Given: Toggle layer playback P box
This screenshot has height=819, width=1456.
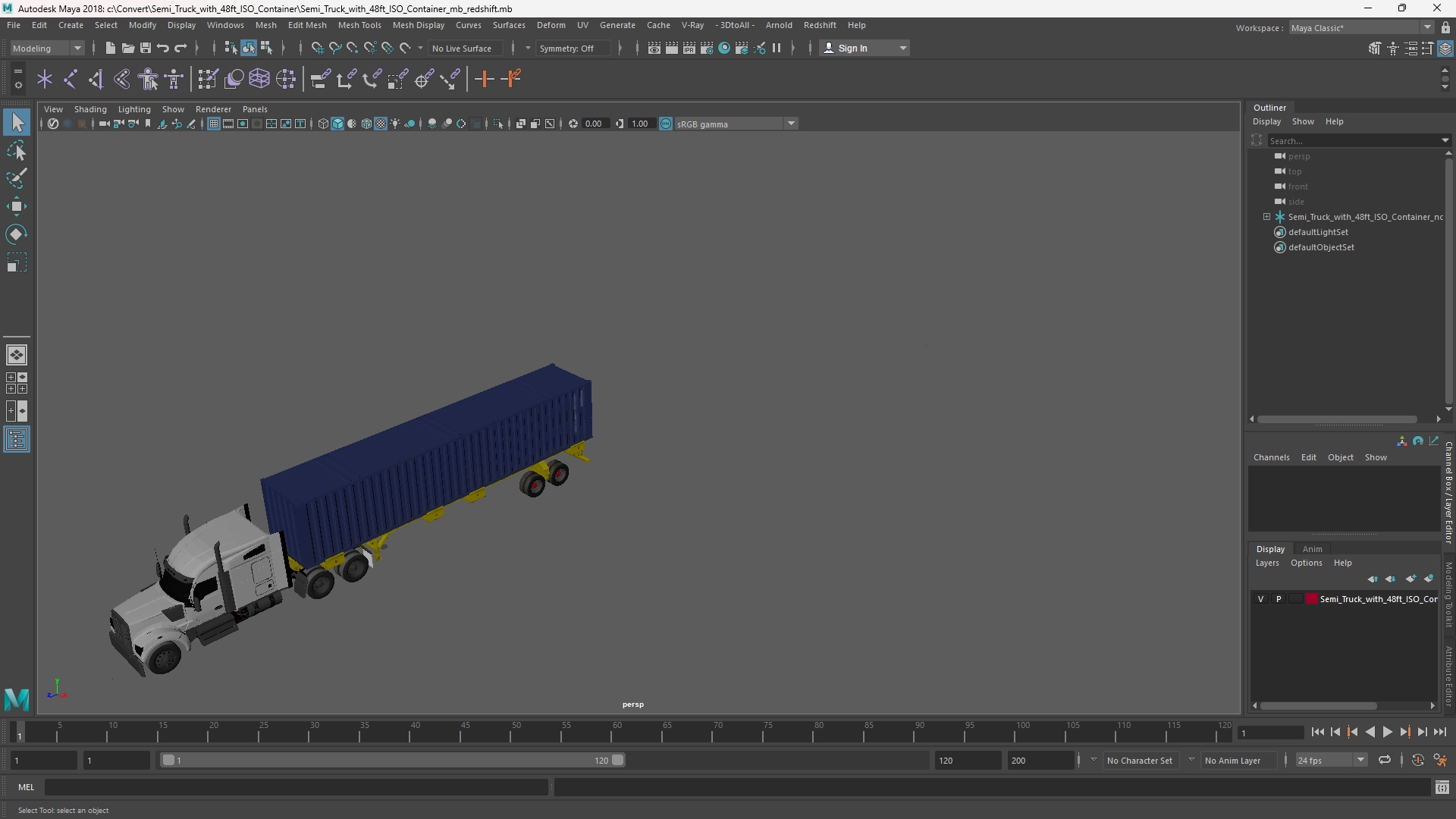Looking at the screenshot, I should [1279, 599].
